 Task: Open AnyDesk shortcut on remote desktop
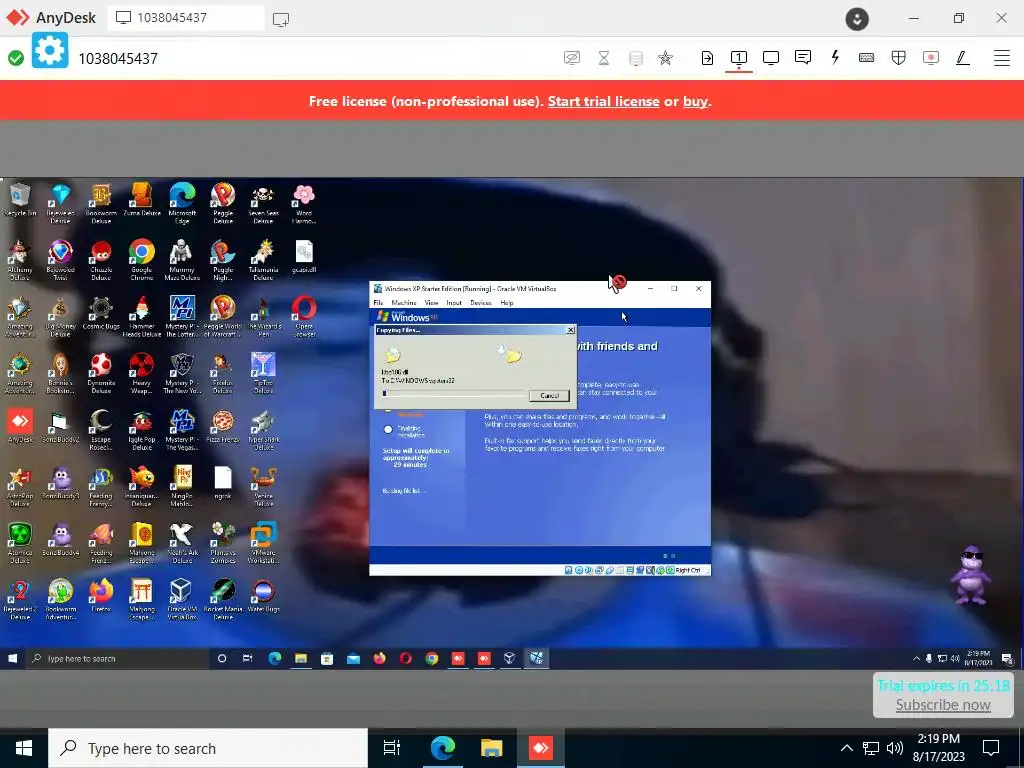[20, 426]
